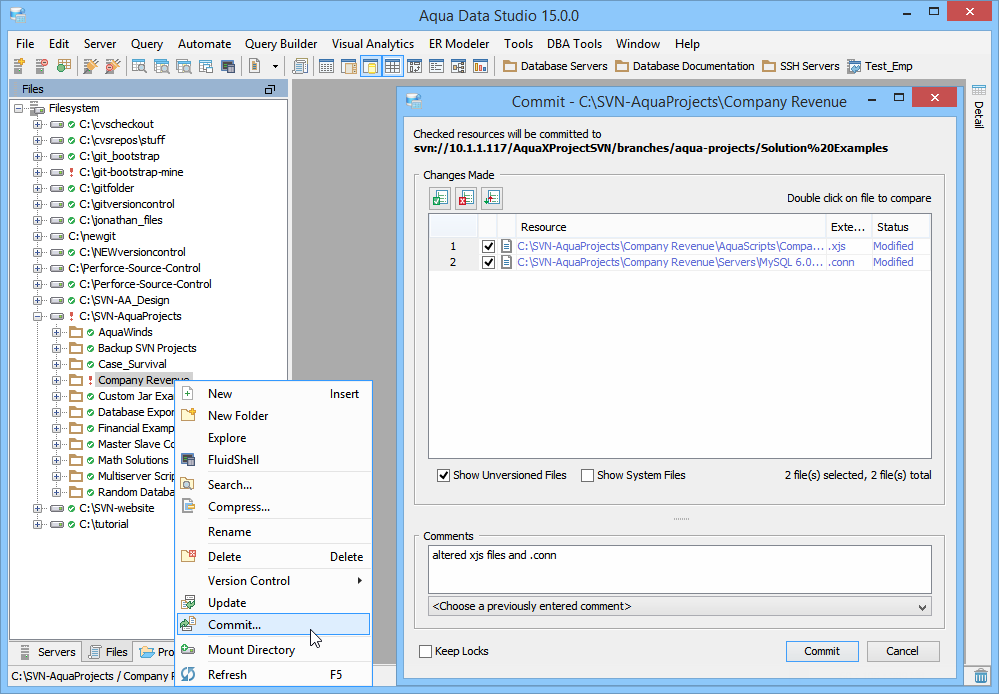Toggle Show Unversioned Files checkbox
The height and width of the screenshot is (694, 999).
(x=443, y=475)
